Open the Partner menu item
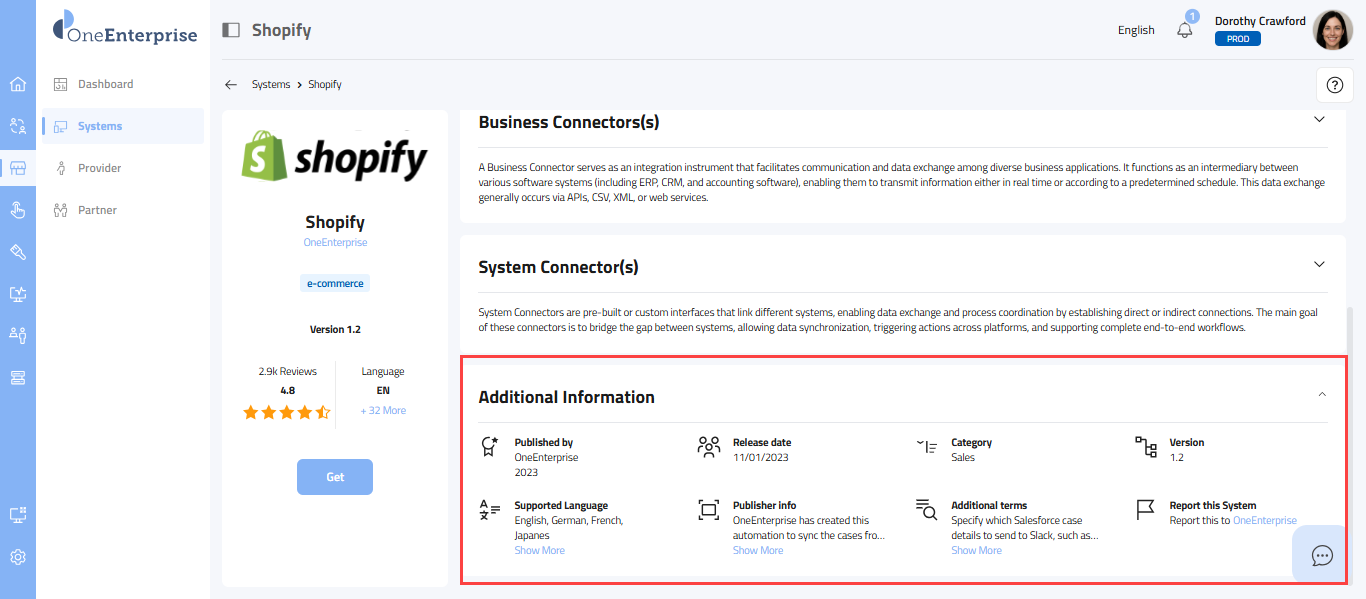The height and width of the screenshot is (599, 1366). (x=97, y=210)
